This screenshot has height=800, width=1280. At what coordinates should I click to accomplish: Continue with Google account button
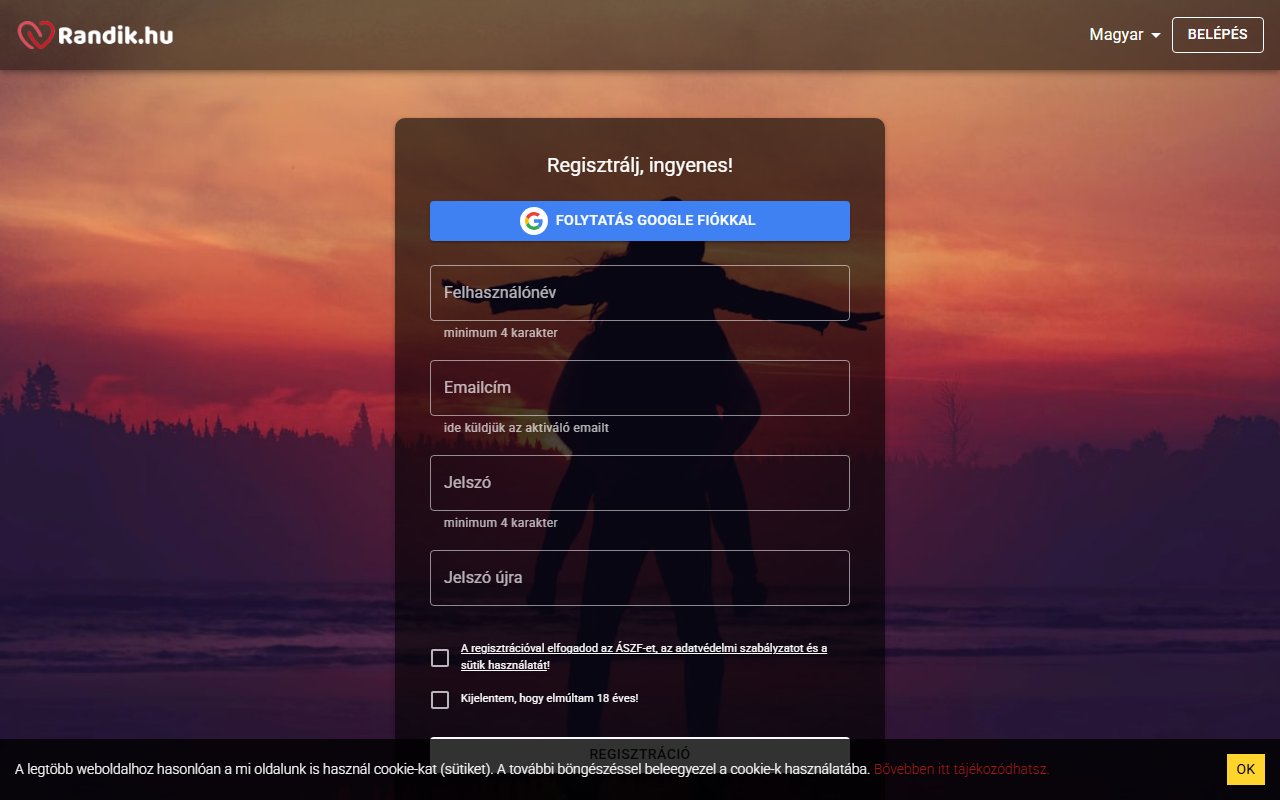(640, 221)
